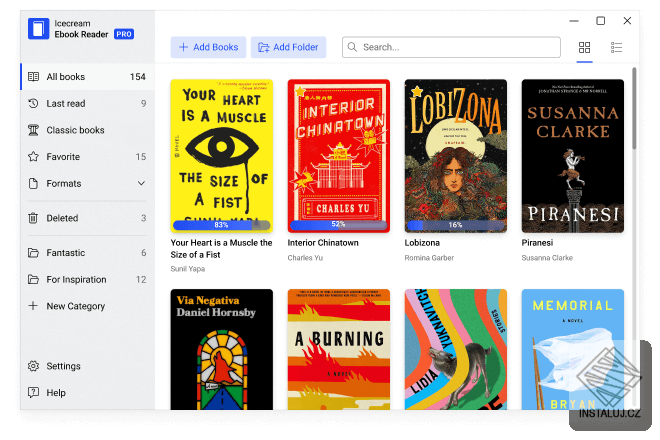Click the author name "Romina Garber"
Image resolution: width=660 pixels, height=440 pixels.
(429, 258)
